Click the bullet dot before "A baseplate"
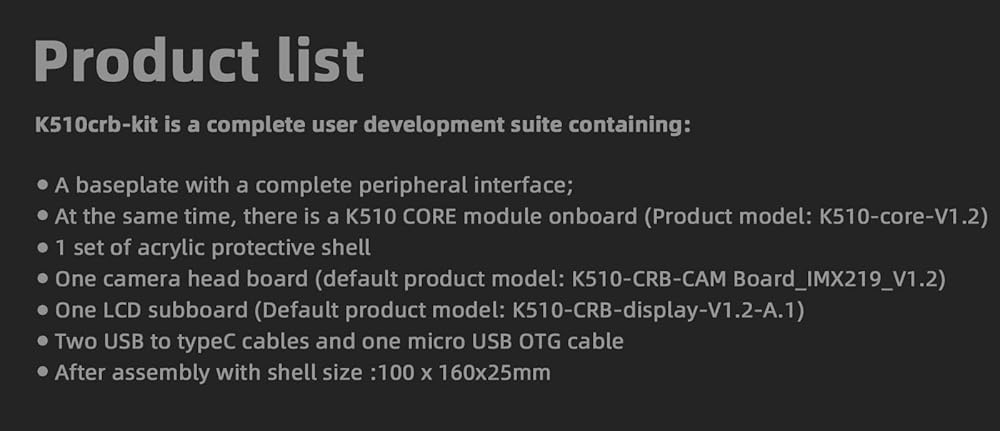Viewport: 1000px width, 431px height. pyautogui.click(x=42, y=185)
